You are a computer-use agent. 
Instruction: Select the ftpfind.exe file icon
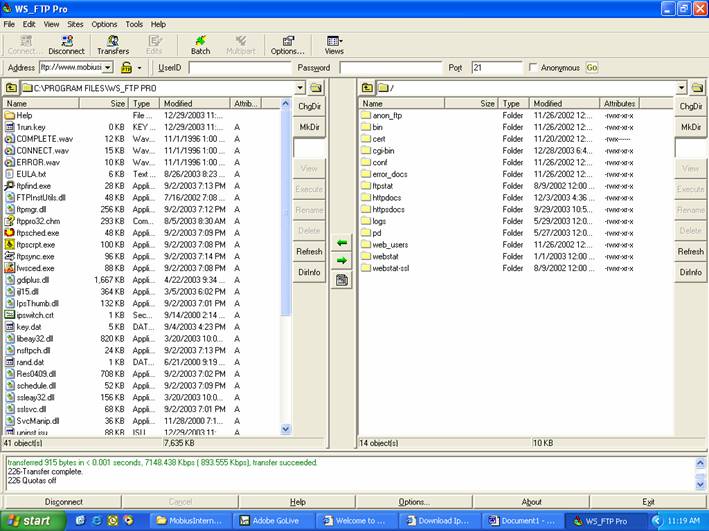9,185
